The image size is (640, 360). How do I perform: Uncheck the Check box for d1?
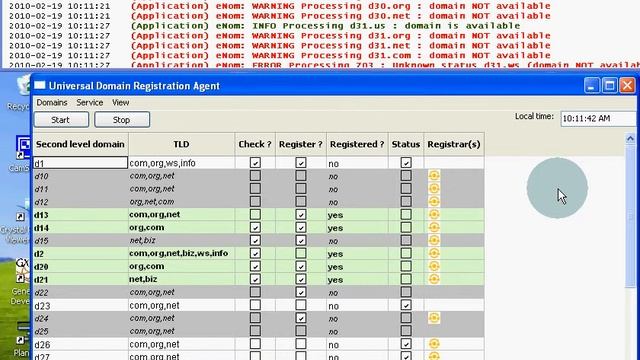[255, 163]
